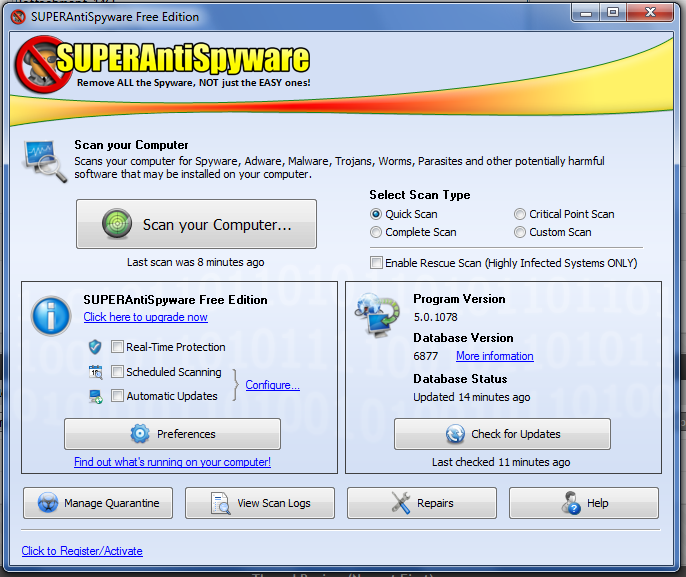The width and height of the screenshot is (686, 577).
Task: Click the document magnifier scan logs icon
Action: [x=220, y=503]
